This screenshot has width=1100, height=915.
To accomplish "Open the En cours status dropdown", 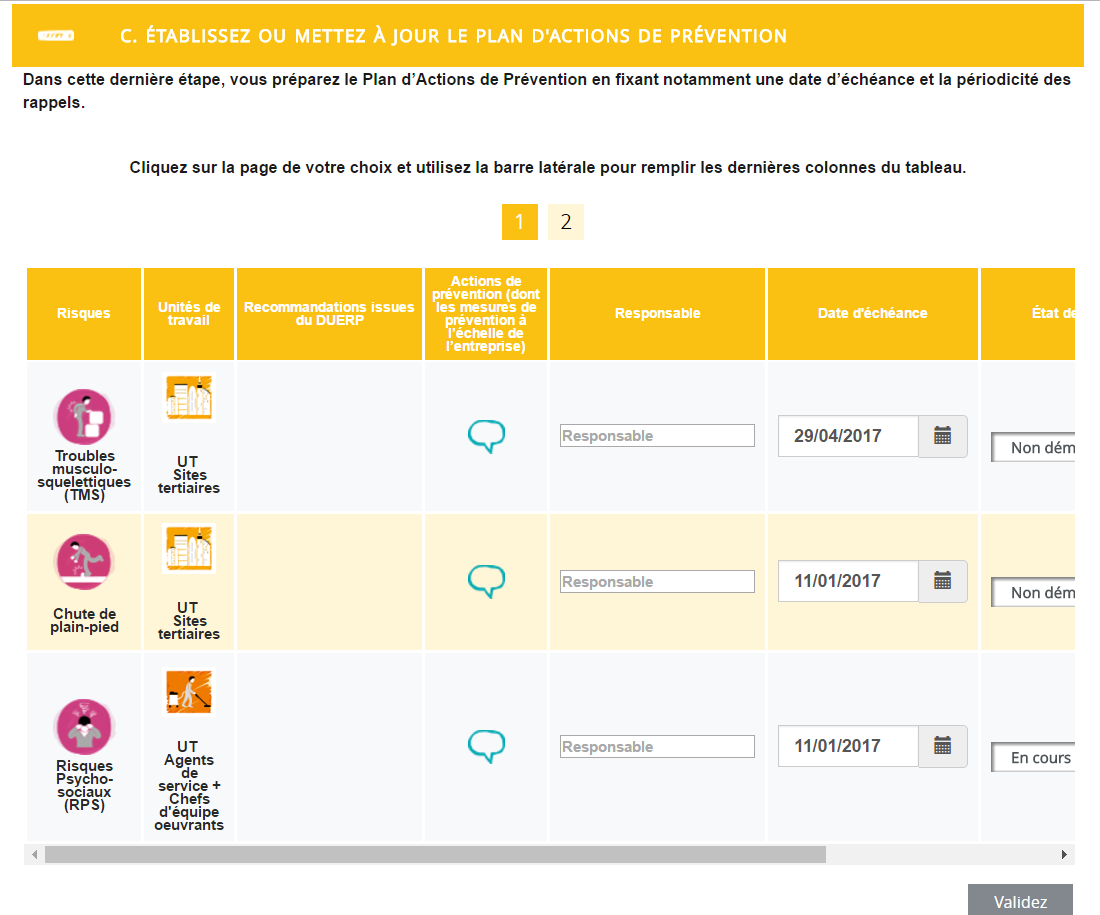I will (1033, 758).
